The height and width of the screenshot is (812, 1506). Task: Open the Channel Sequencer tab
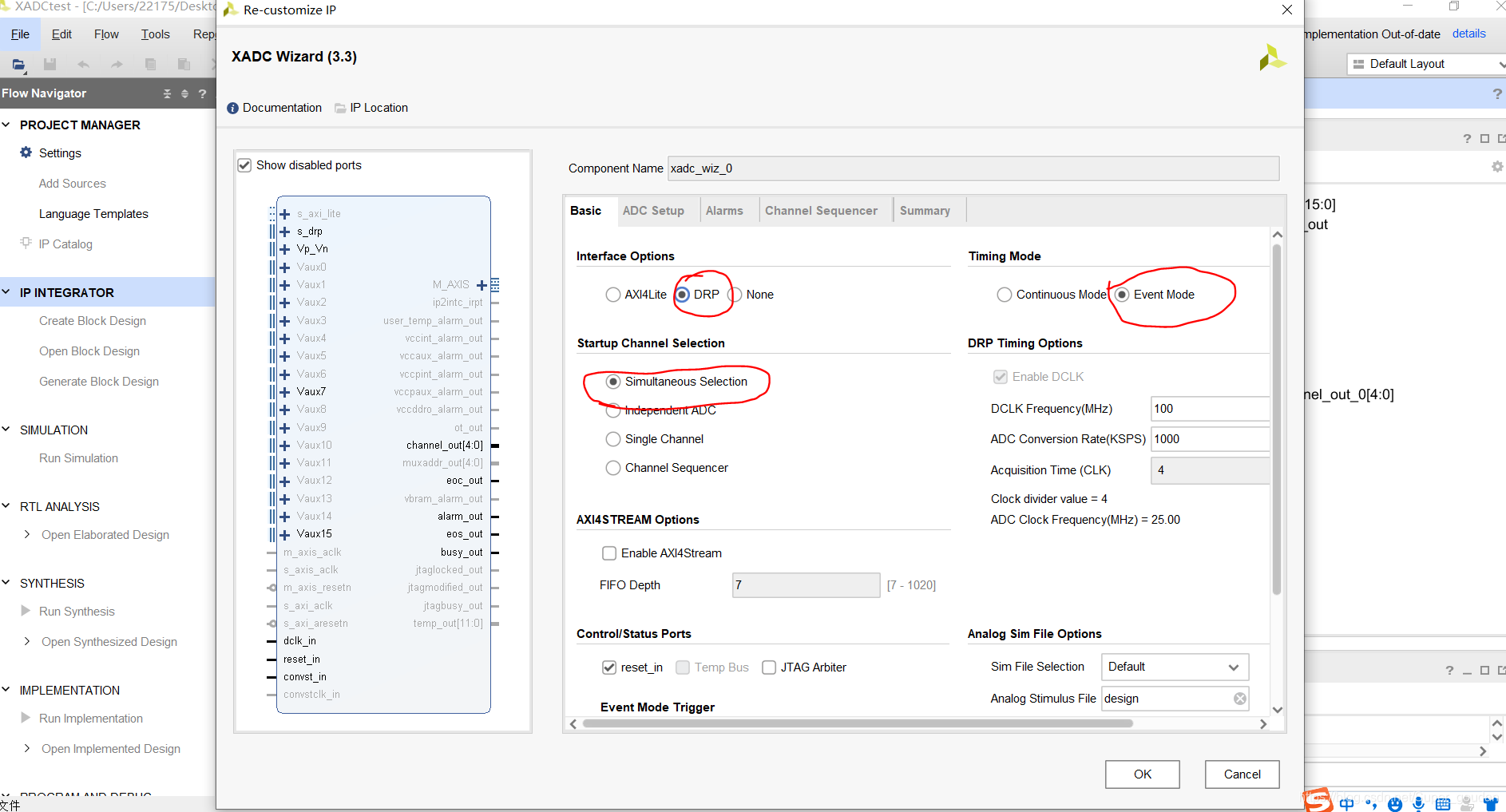821,211
